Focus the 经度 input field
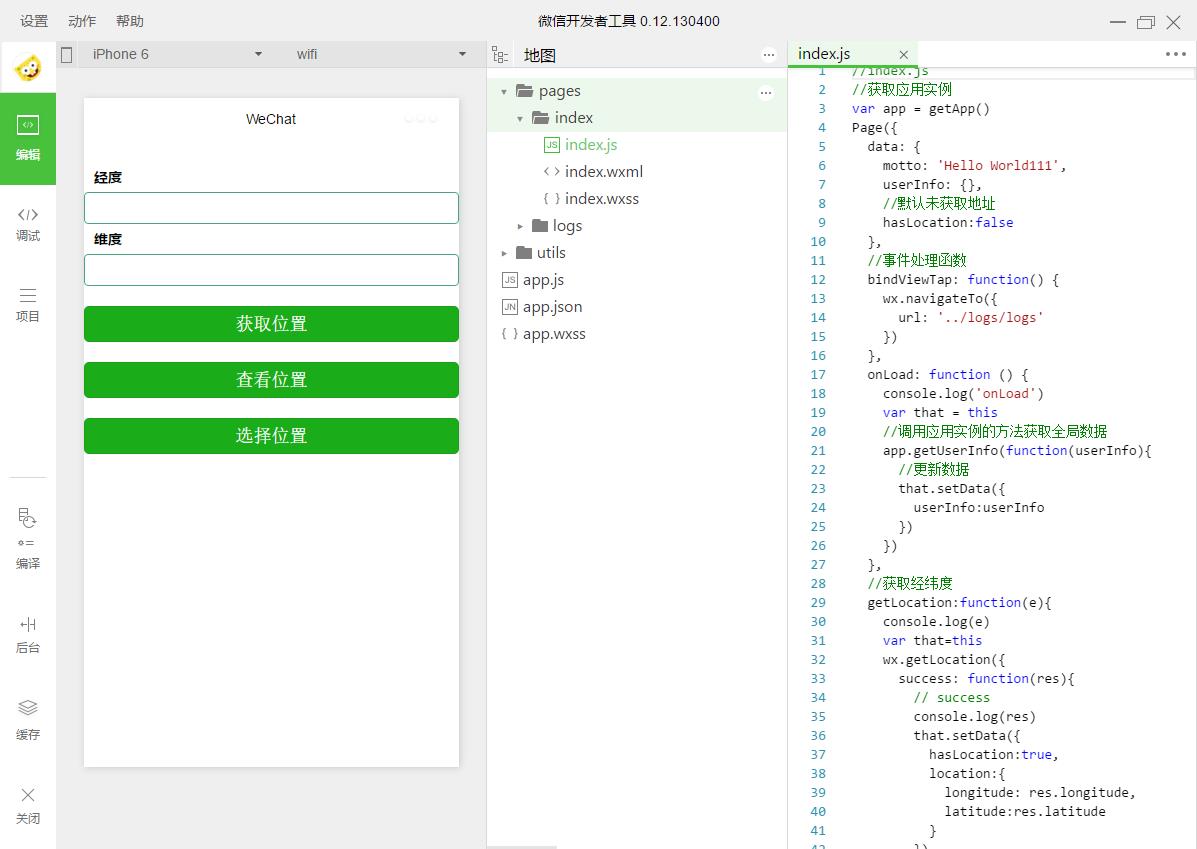This screenshot has height=849, width=1197. pos(271,208)
